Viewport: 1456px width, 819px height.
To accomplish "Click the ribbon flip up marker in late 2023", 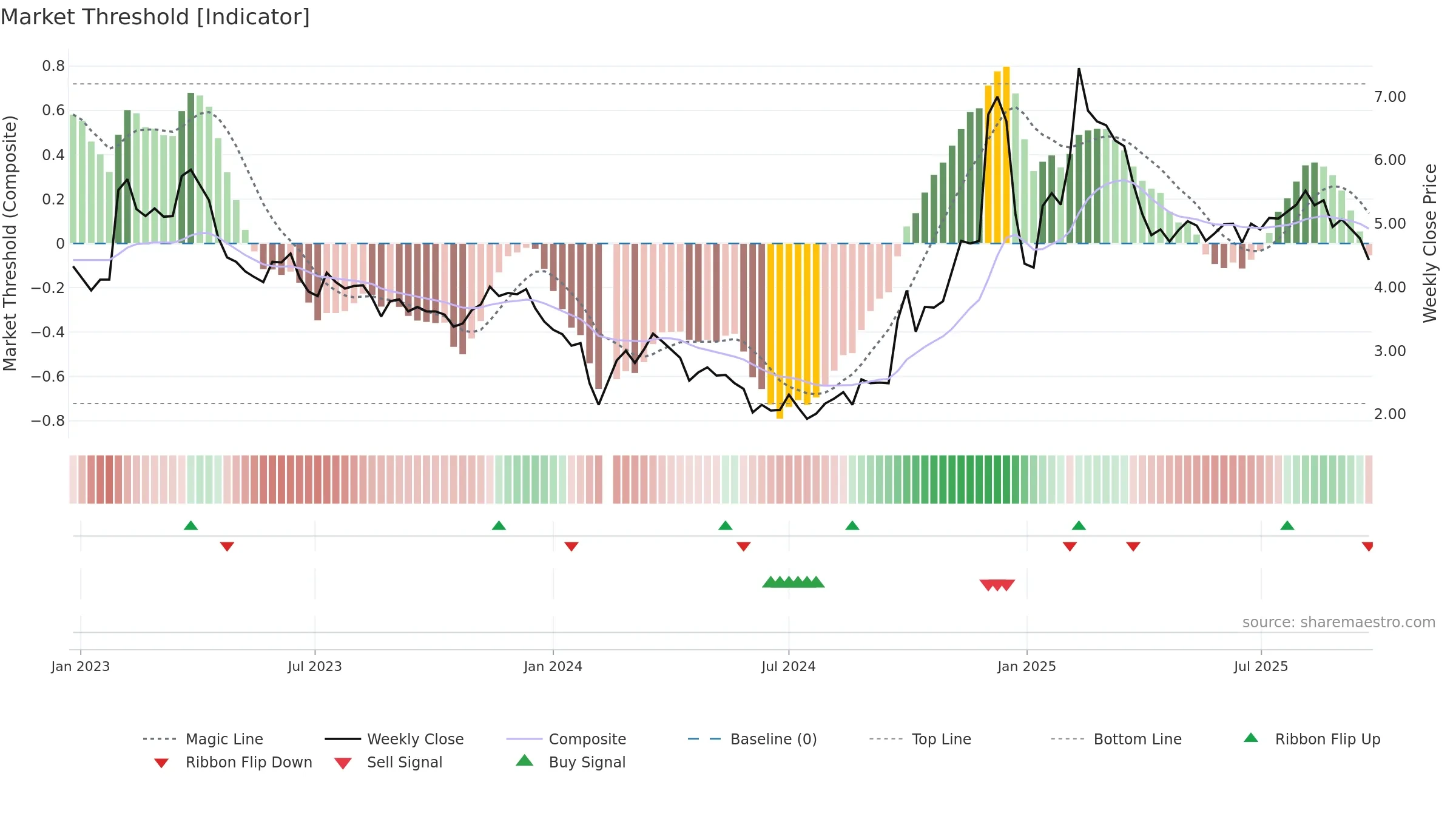I will 499,525.
